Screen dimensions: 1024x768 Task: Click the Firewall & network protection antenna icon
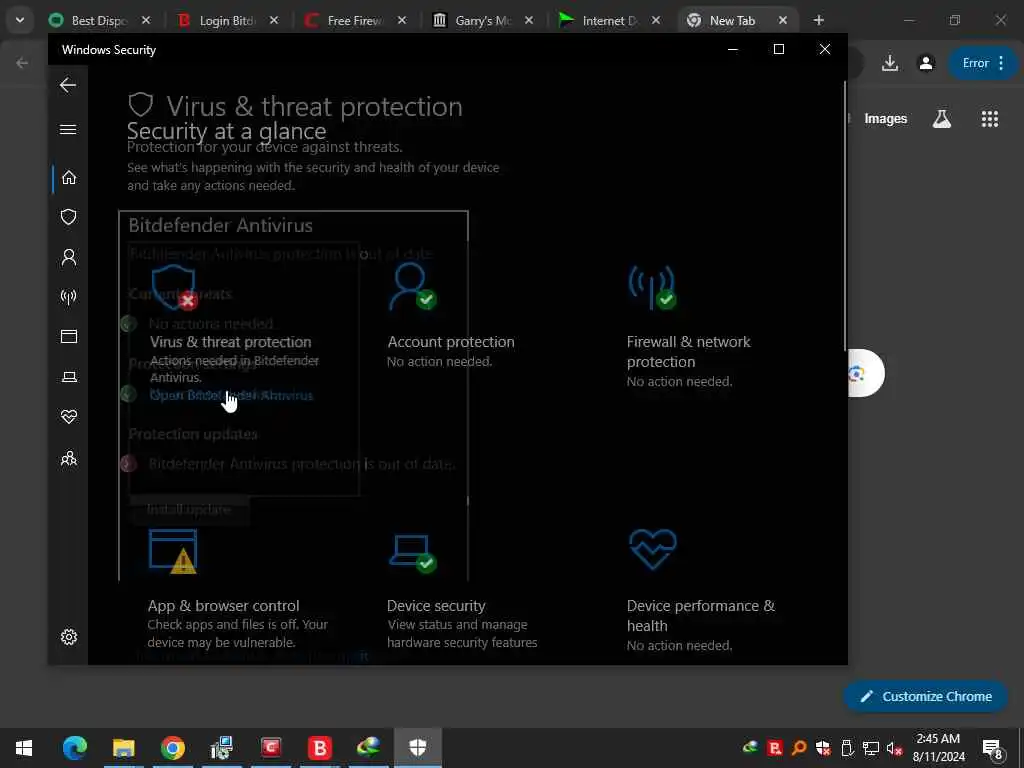(x=652, y=287)
